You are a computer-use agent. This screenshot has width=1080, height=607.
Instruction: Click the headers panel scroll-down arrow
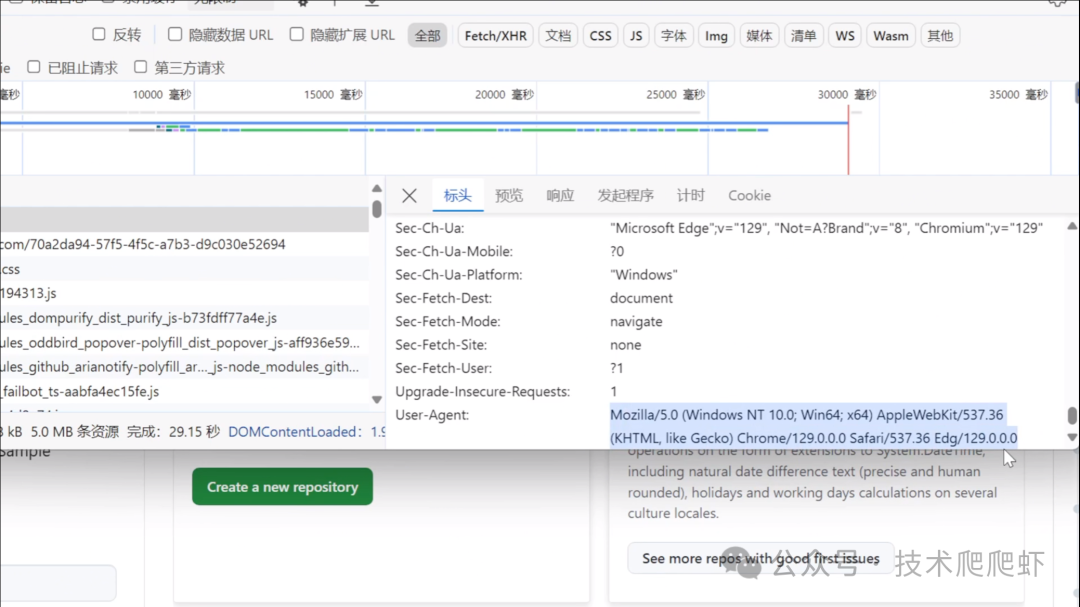(x=1072, y=438)
